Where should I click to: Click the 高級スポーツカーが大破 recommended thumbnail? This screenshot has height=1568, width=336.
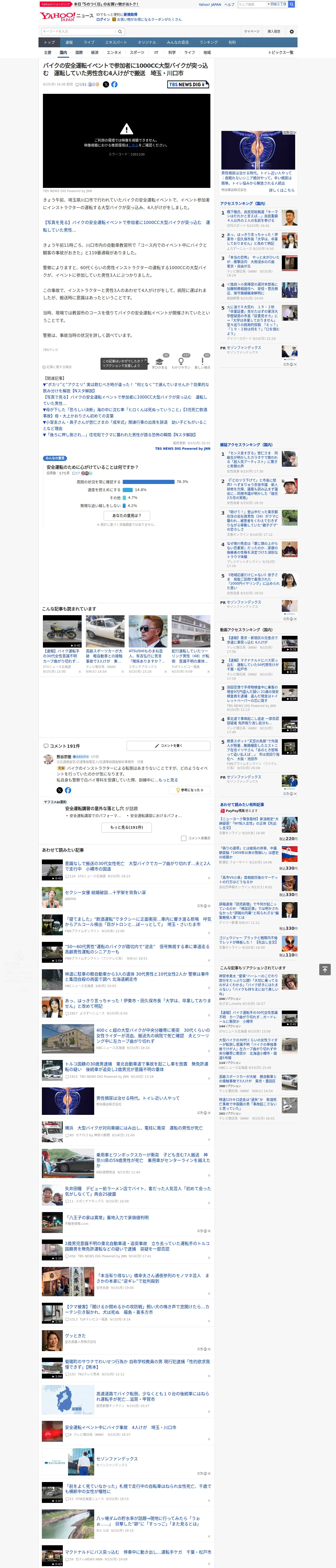[x=105, y=631]
